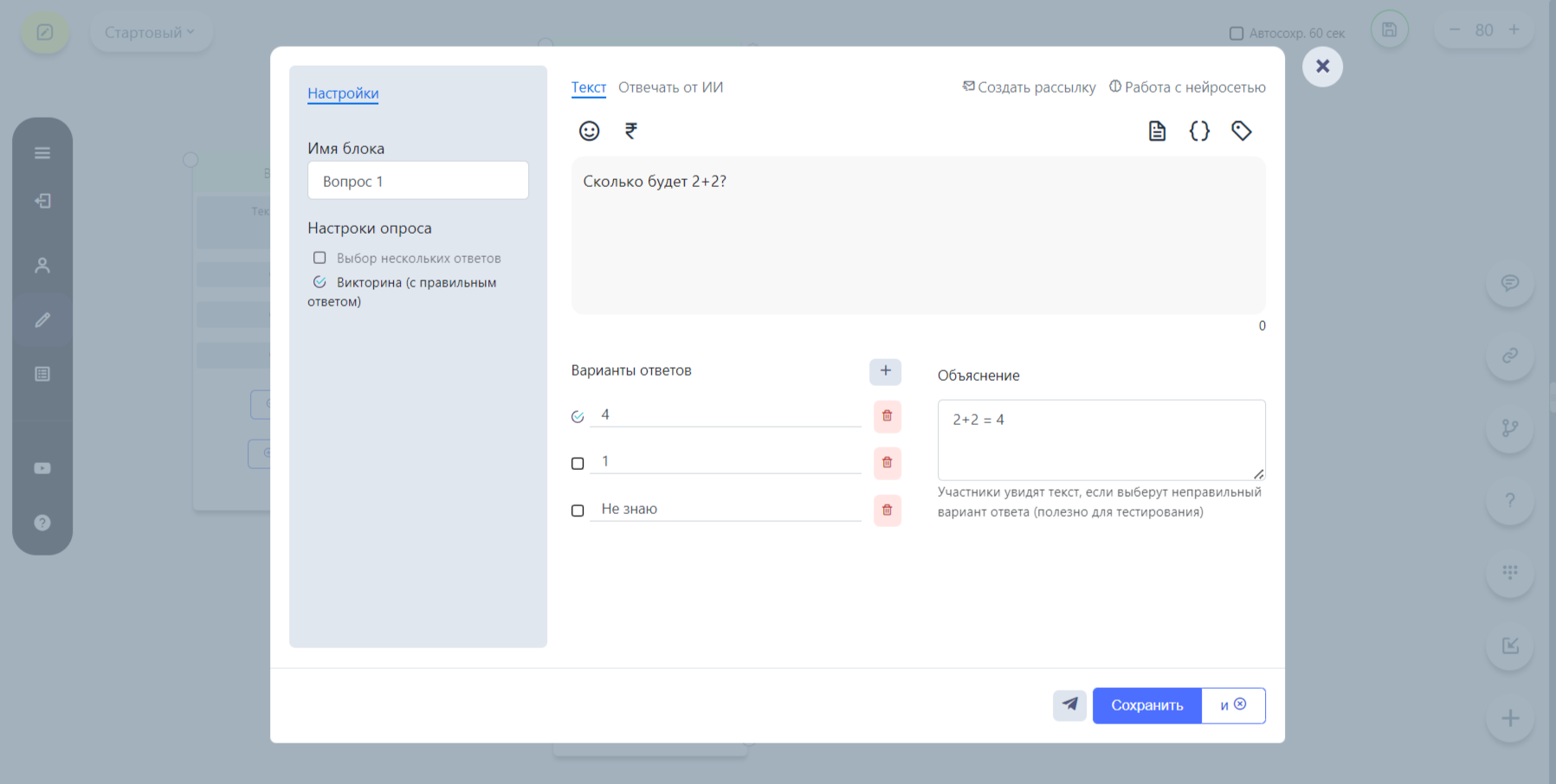Close the block editor dialog

(x=1322, y=66)
